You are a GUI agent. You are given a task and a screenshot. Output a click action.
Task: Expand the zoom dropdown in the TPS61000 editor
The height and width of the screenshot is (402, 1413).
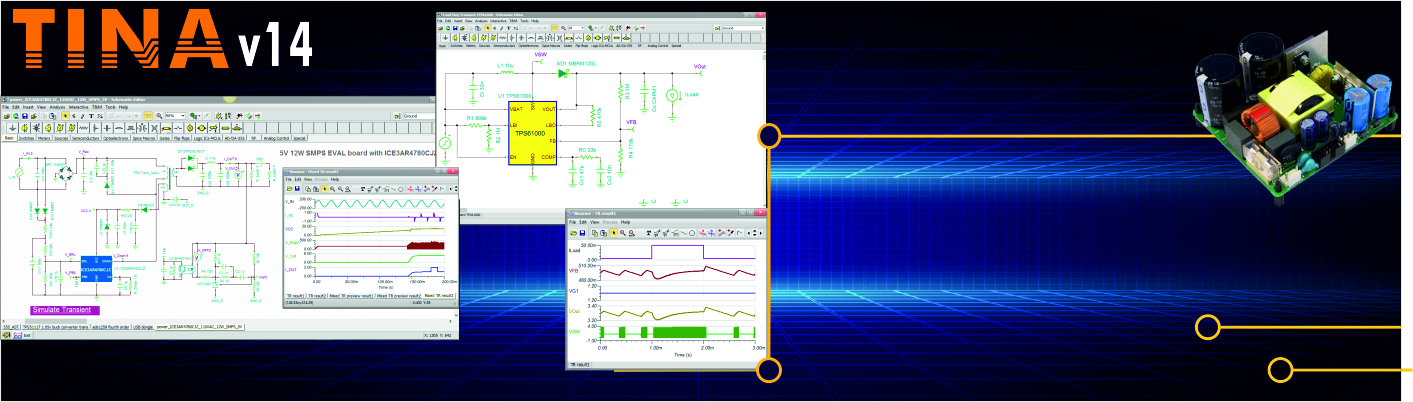(582, 28)
